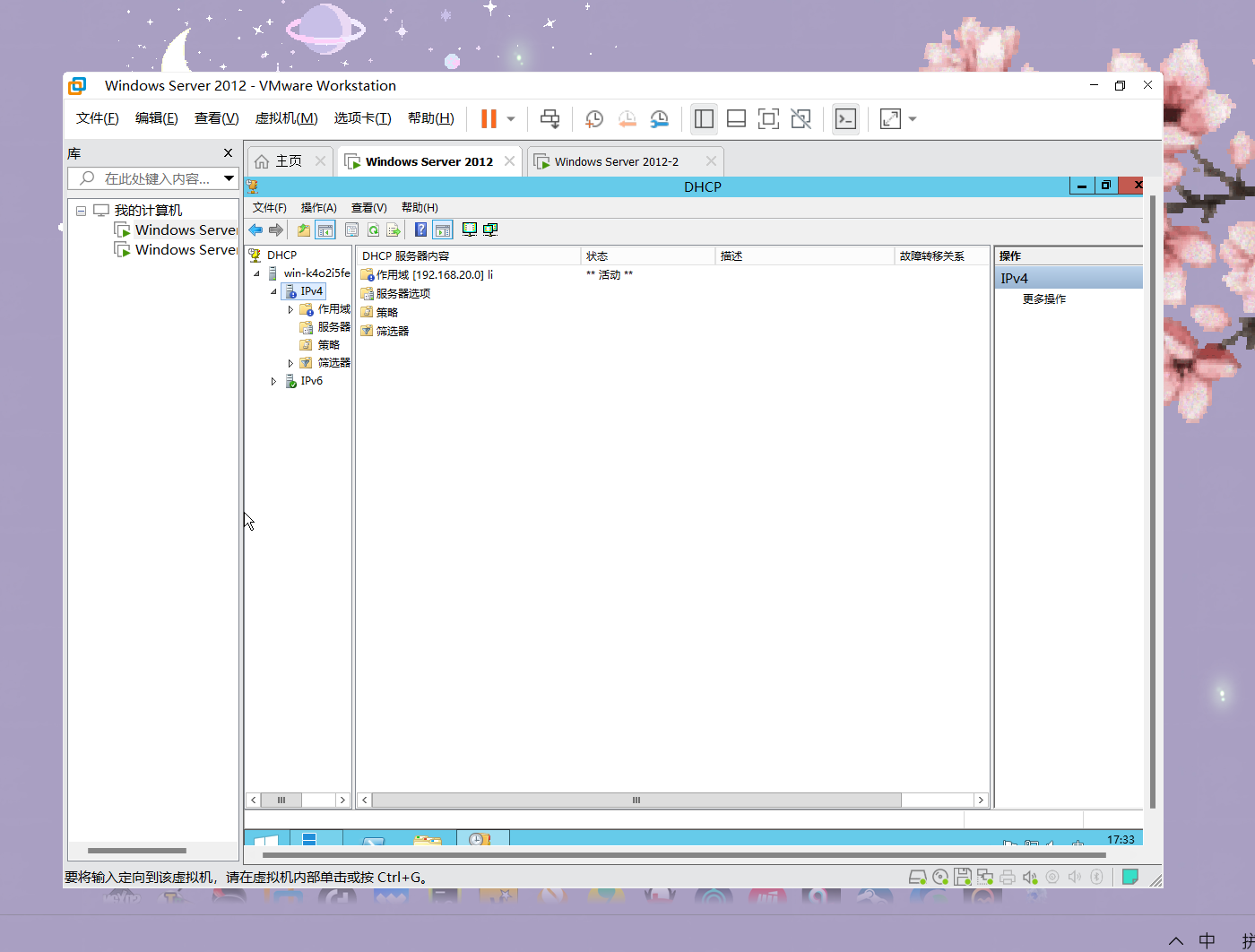Image resolution: width=1255 pixels, height=952 pixels.
Task: Open the stretch display dropdown arrow
Action: [913, 118]
